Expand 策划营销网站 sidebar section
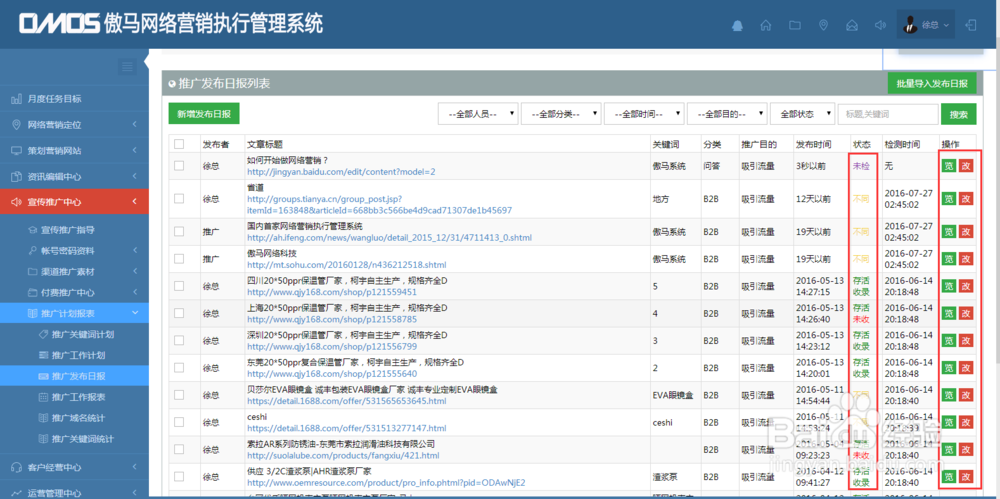This screenshot has height=499, width=1000. [74, 151]
